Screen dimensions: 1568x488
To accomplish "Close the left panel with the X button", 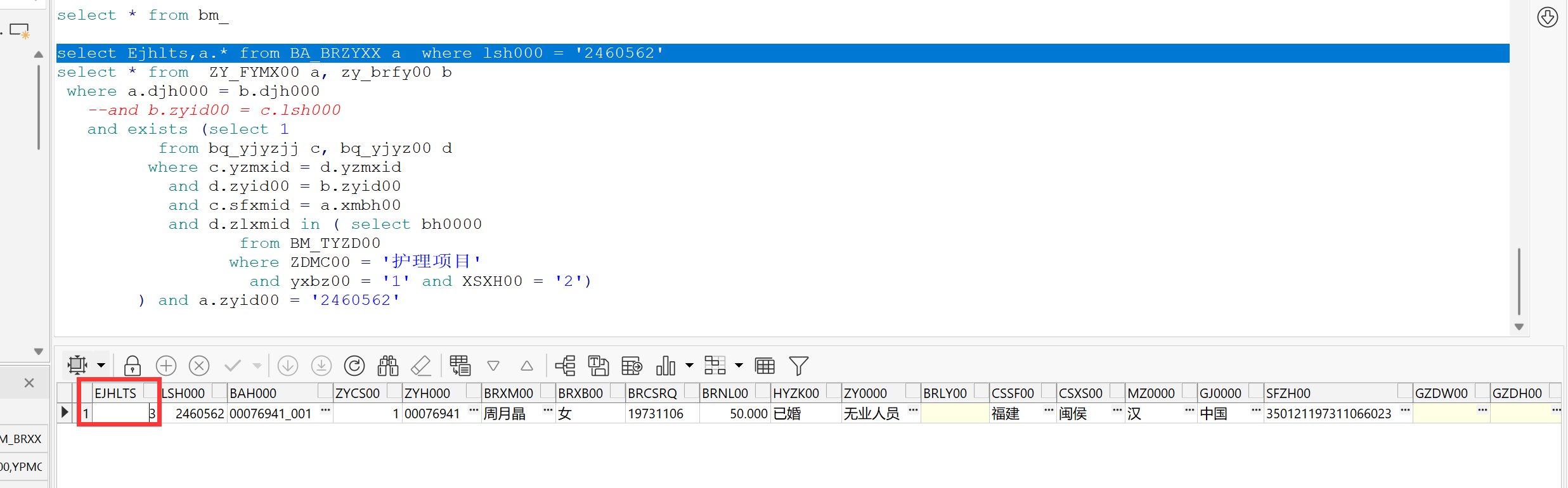I will point(29,383).
